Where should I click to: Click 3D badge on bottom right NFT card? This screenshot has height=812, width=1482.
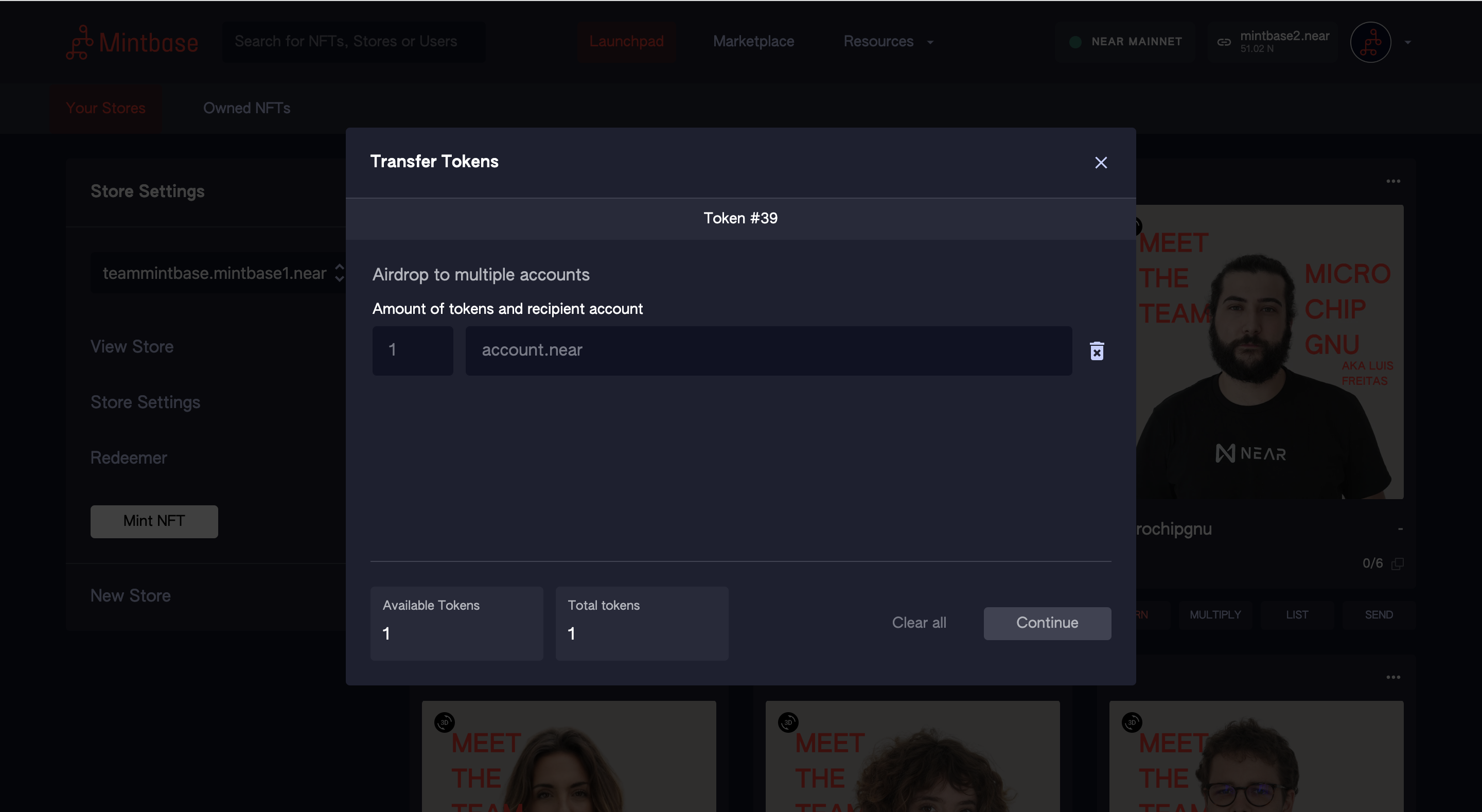(x=1131, y=722)
